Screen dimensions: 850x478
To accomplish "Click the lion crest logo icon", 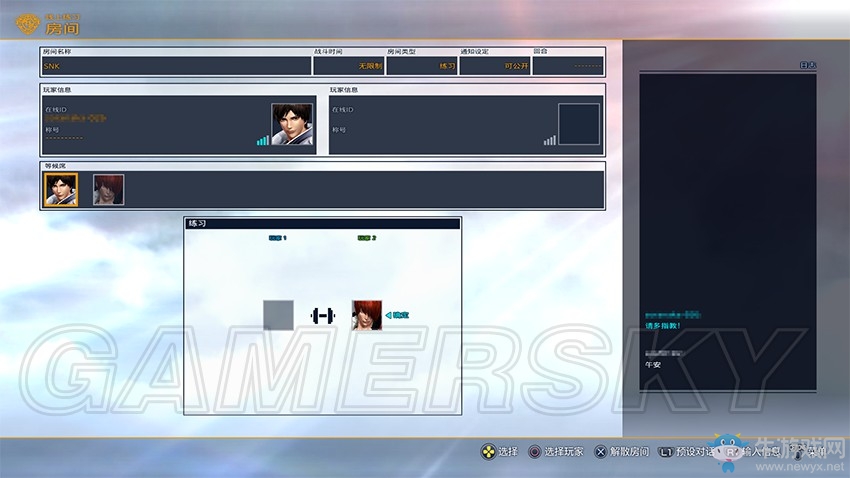I will tap(28, 23).
